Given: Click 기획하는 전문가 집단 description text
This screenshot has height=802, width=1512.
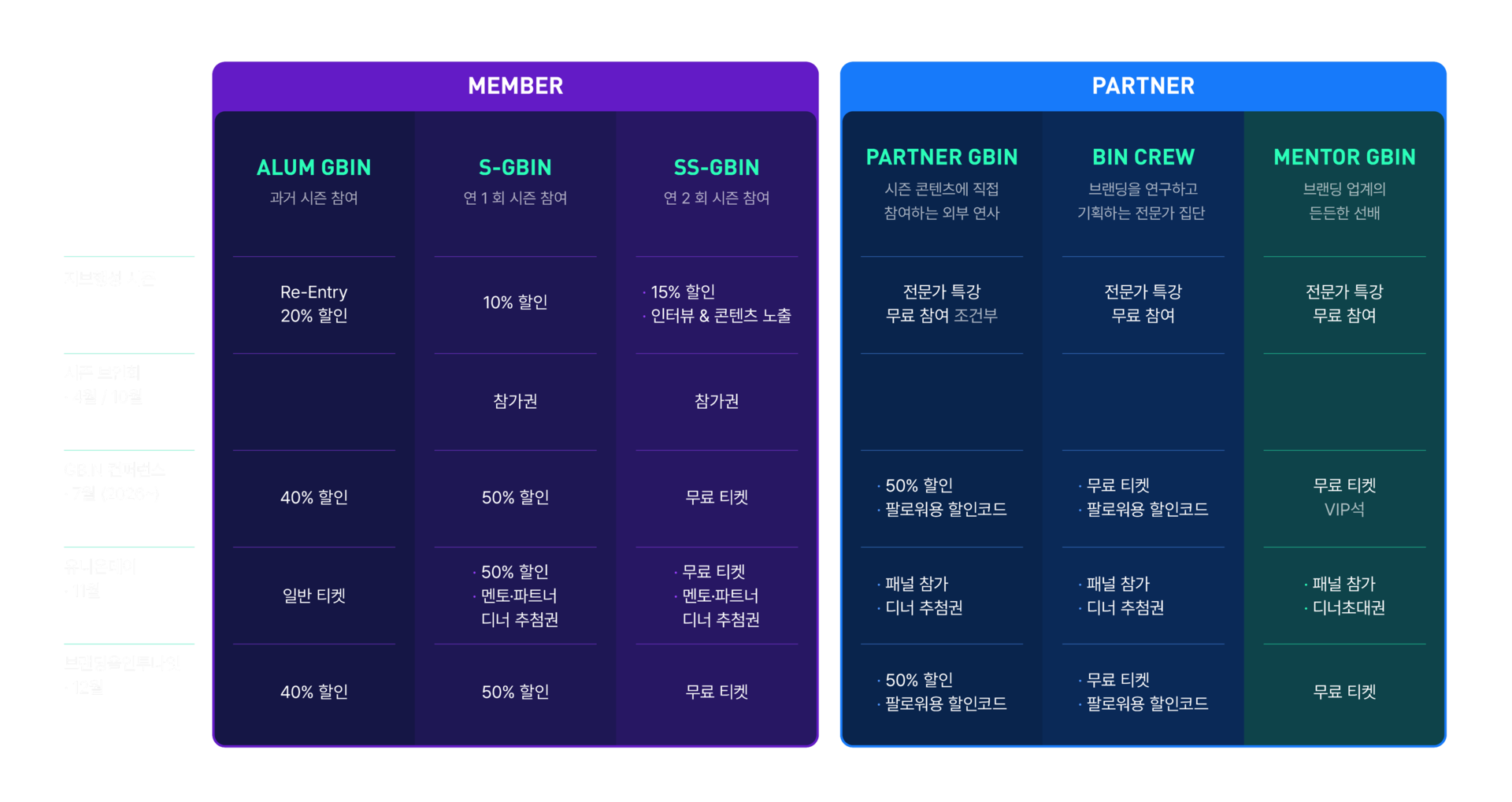Looking at the screenshot, I should (x=1141, y=213).
